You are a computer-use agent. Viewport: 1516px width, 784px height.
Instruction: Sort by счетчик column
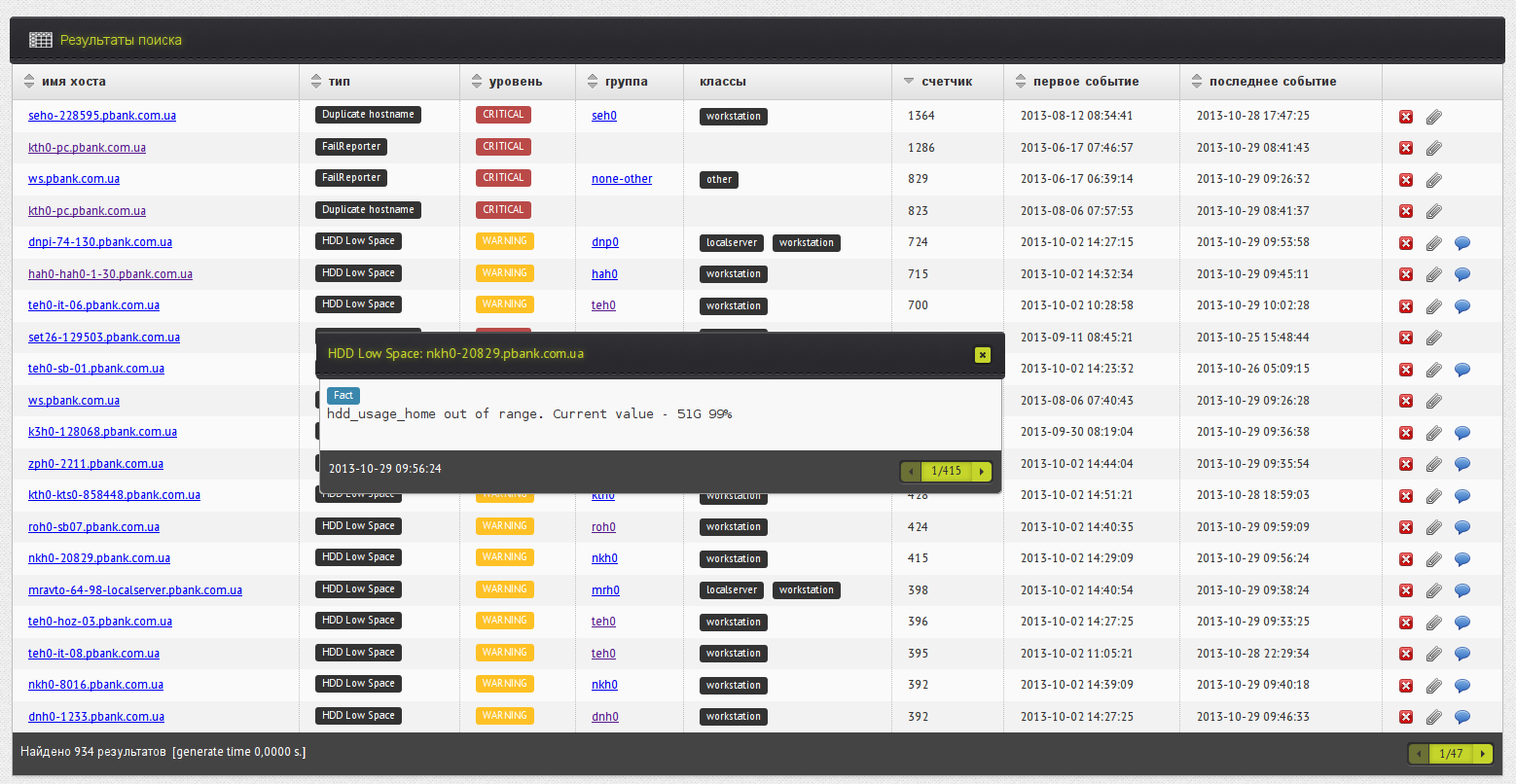[x=947, y=82]
